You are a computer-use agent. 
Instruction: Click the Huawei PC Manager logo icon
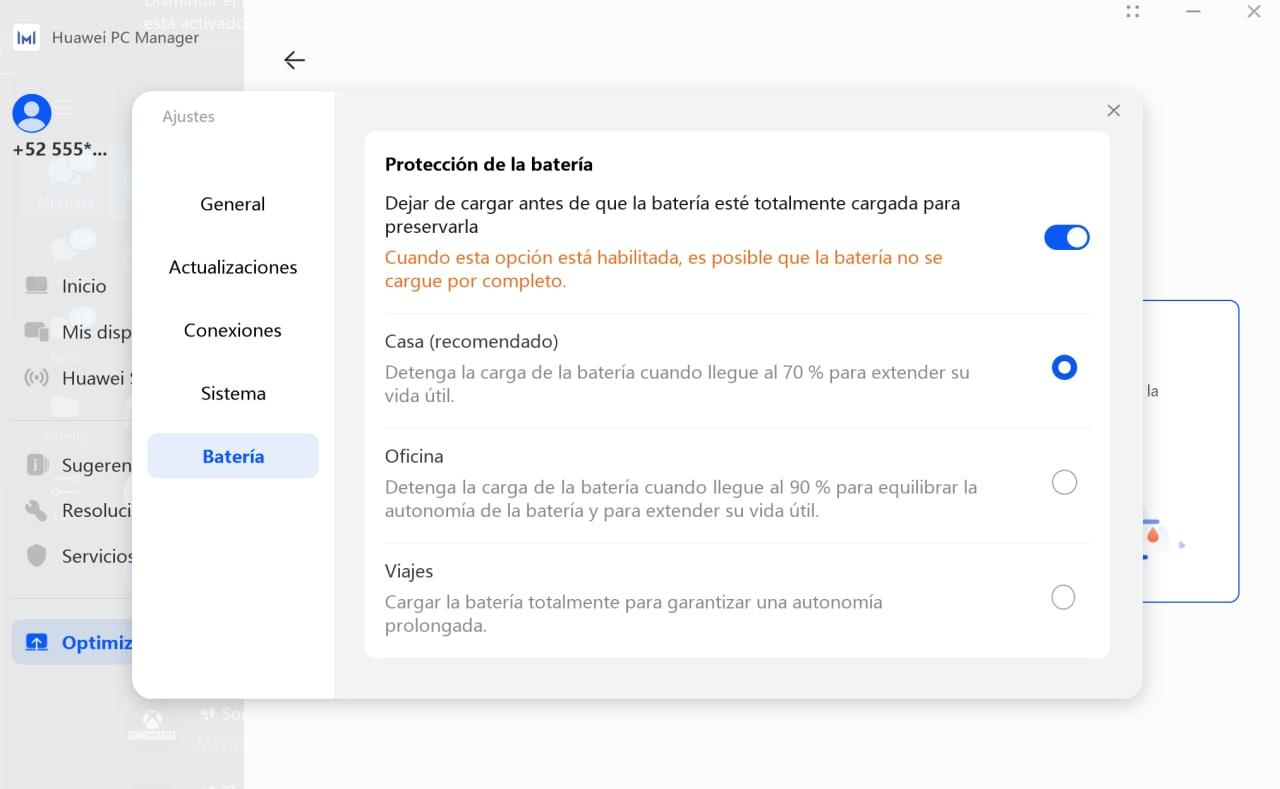[x=27, y=38]
